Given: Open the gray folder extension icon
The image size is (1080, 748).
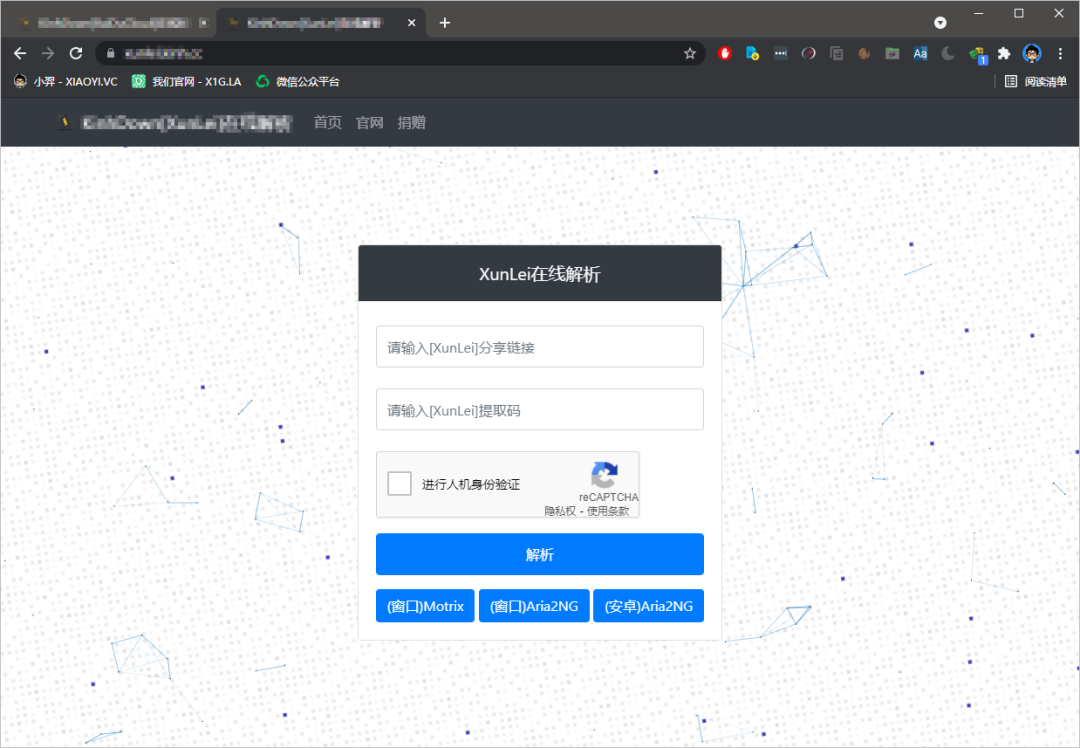Looking at the screenshot, I should pyautogui.click(x=892, y=53).
